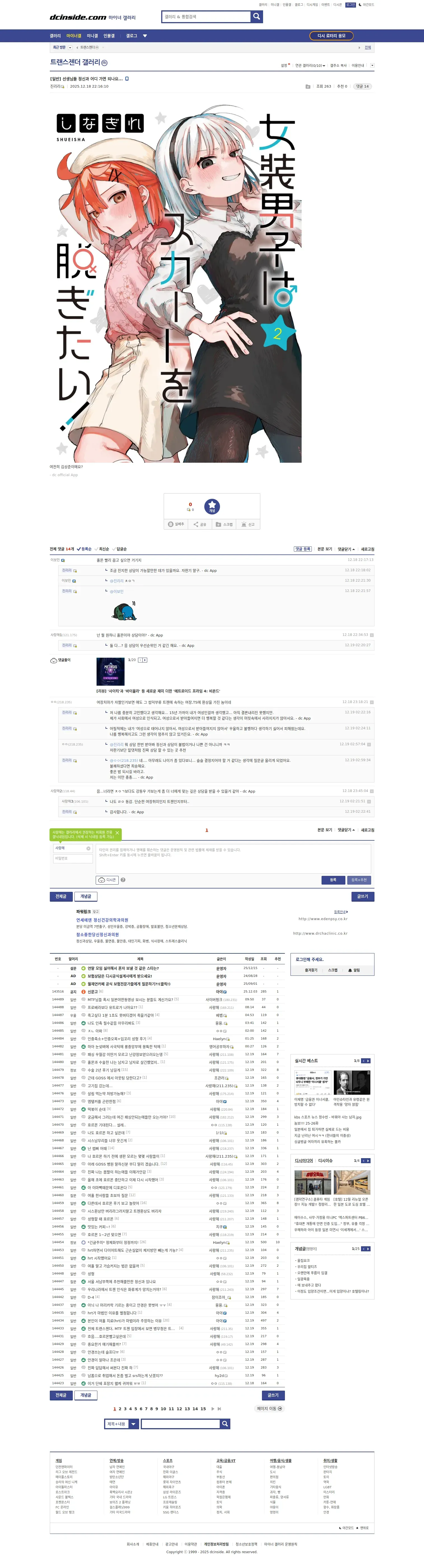
Task: Open the dcinside.com logo homepage
Action: [78, 18]
